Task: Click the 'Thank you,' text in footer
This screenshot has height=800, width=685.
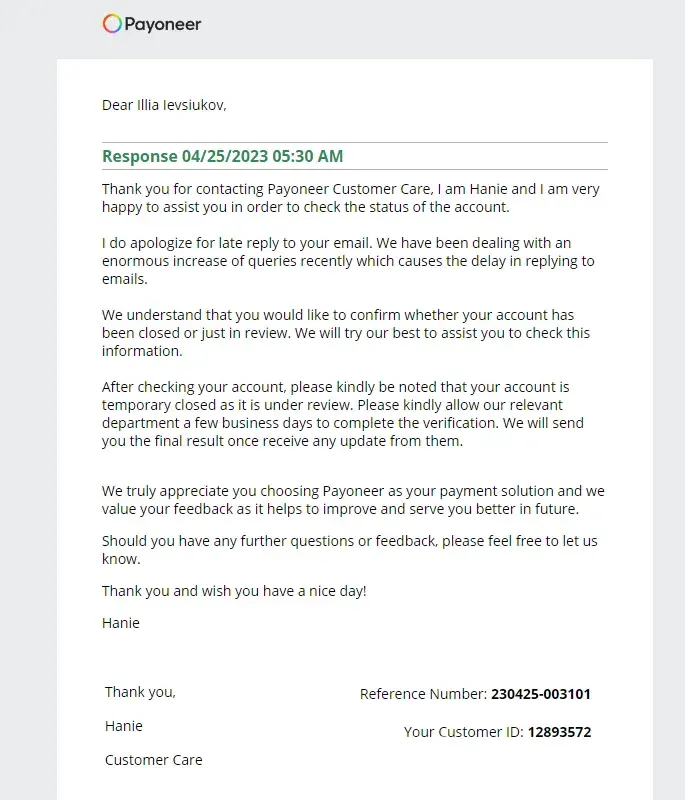Action: [x=140, y=692]
